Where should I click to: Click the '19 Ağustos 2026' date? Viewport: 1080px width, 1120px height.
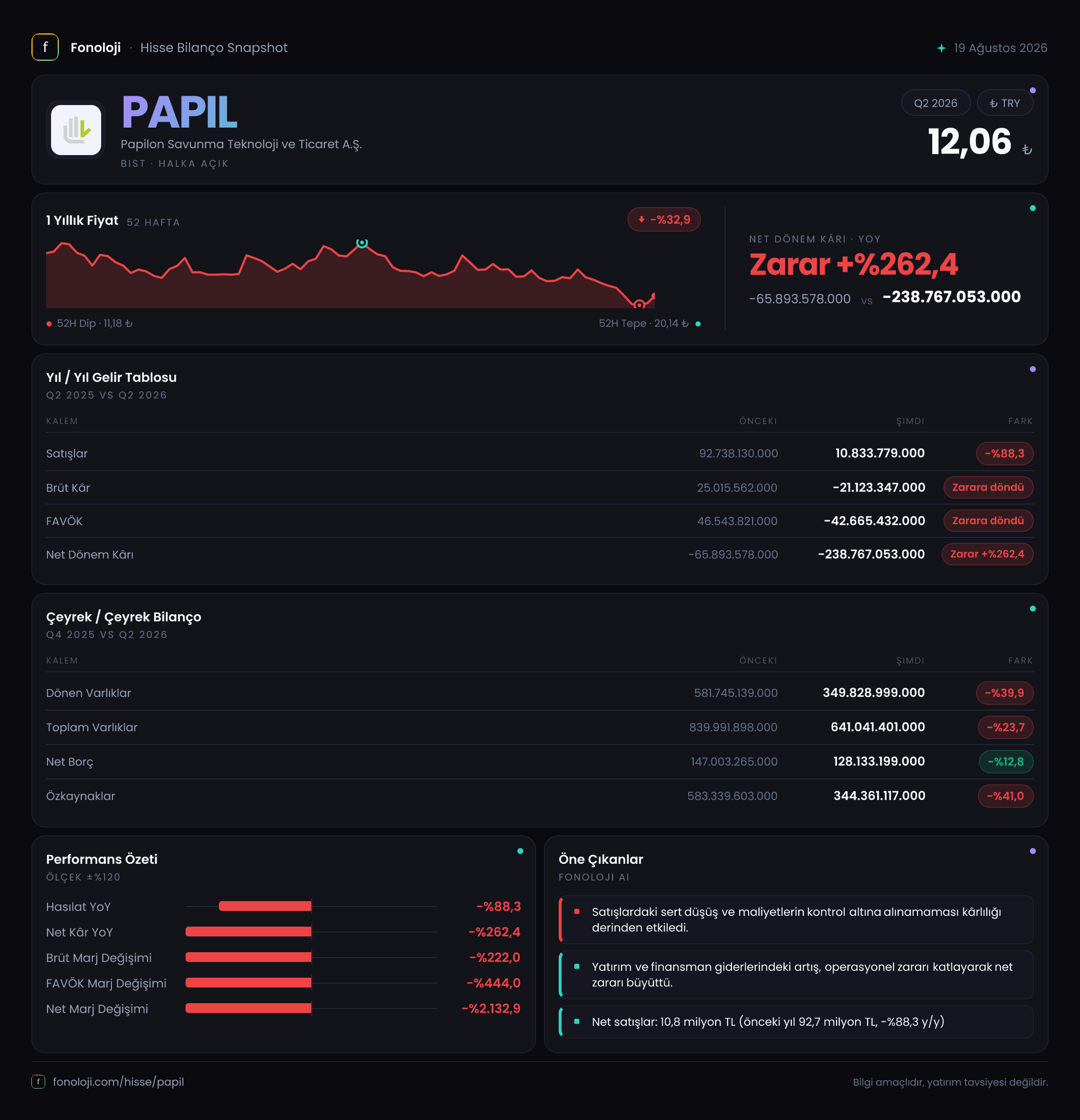pyautogui.click(x=1000, y=48)
